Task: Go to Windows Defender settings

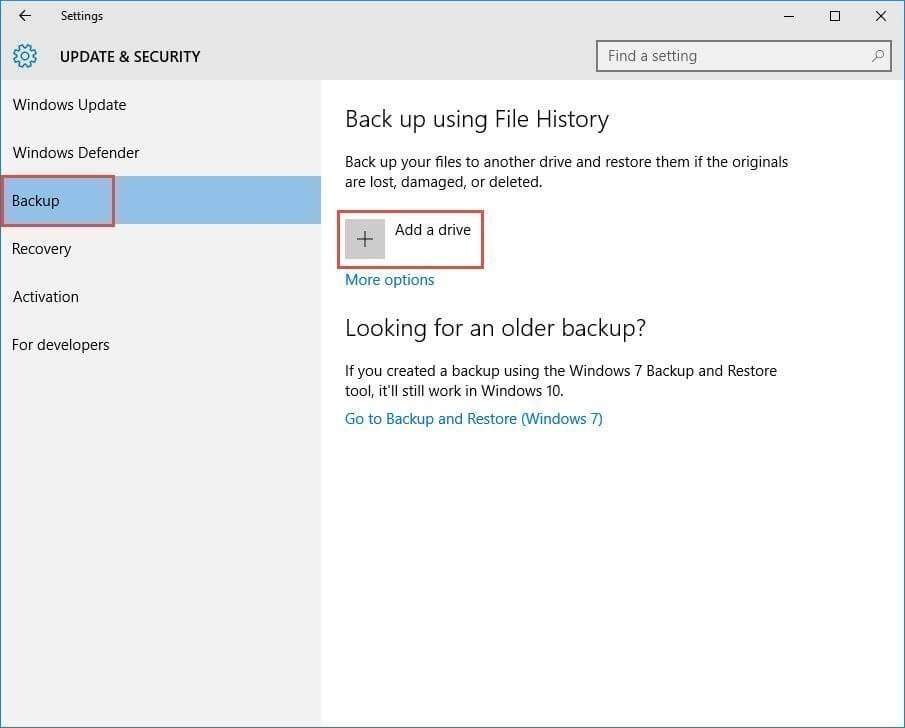Action: click(76, 153)
